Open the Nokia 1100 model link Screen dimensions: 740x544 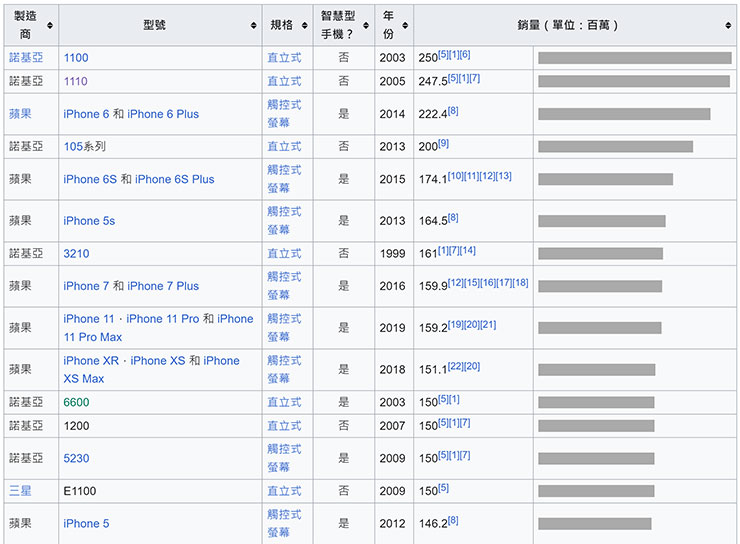[x=76, y=58]
